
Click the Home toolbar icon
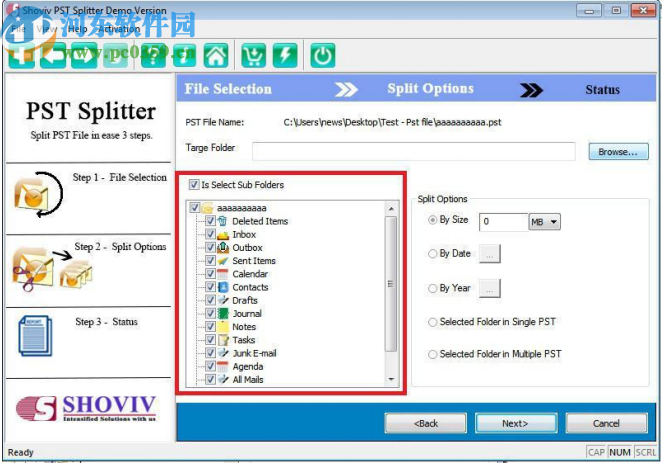(x=216, y=55)
